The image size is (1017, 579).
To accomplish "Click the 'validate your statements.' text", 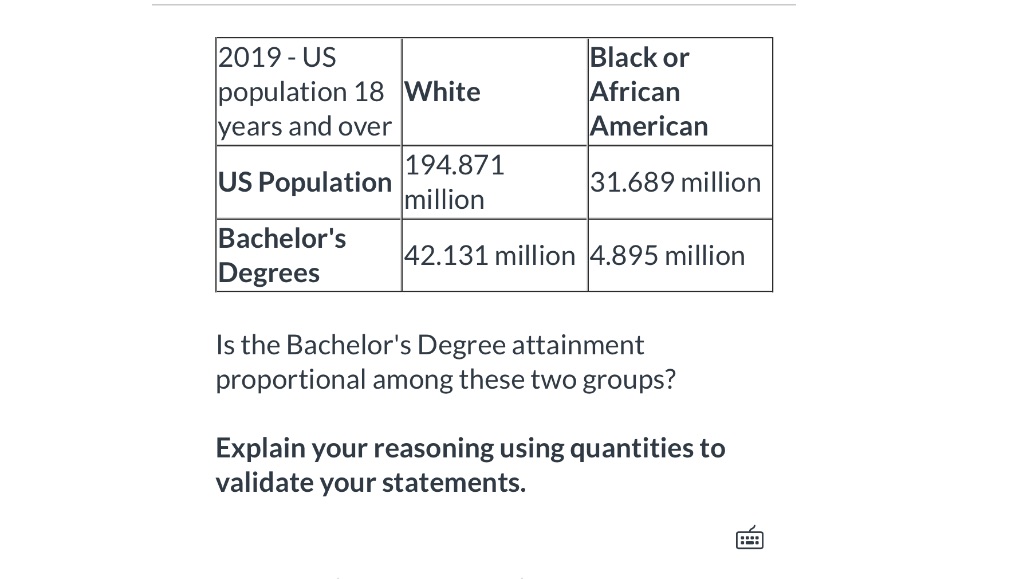I will tap(370, 482).
